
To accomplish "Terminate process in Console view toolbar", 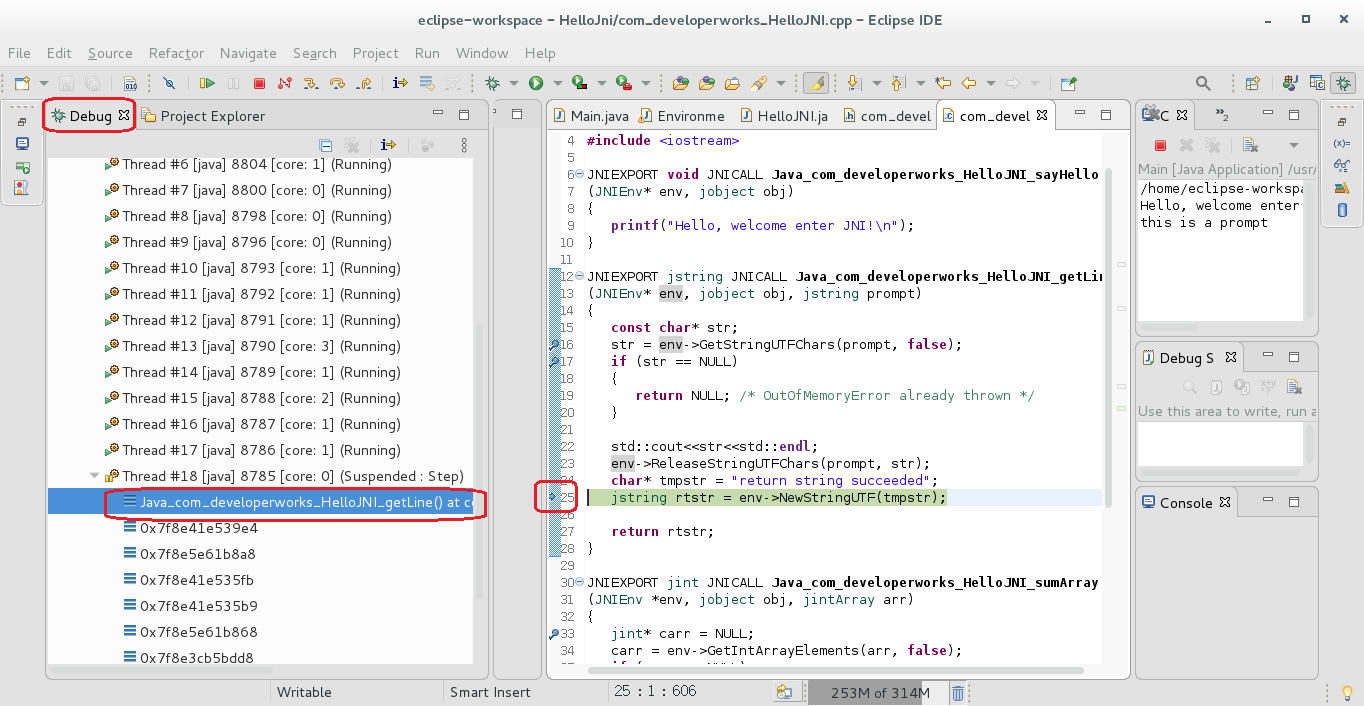I will click(1160, 145).
